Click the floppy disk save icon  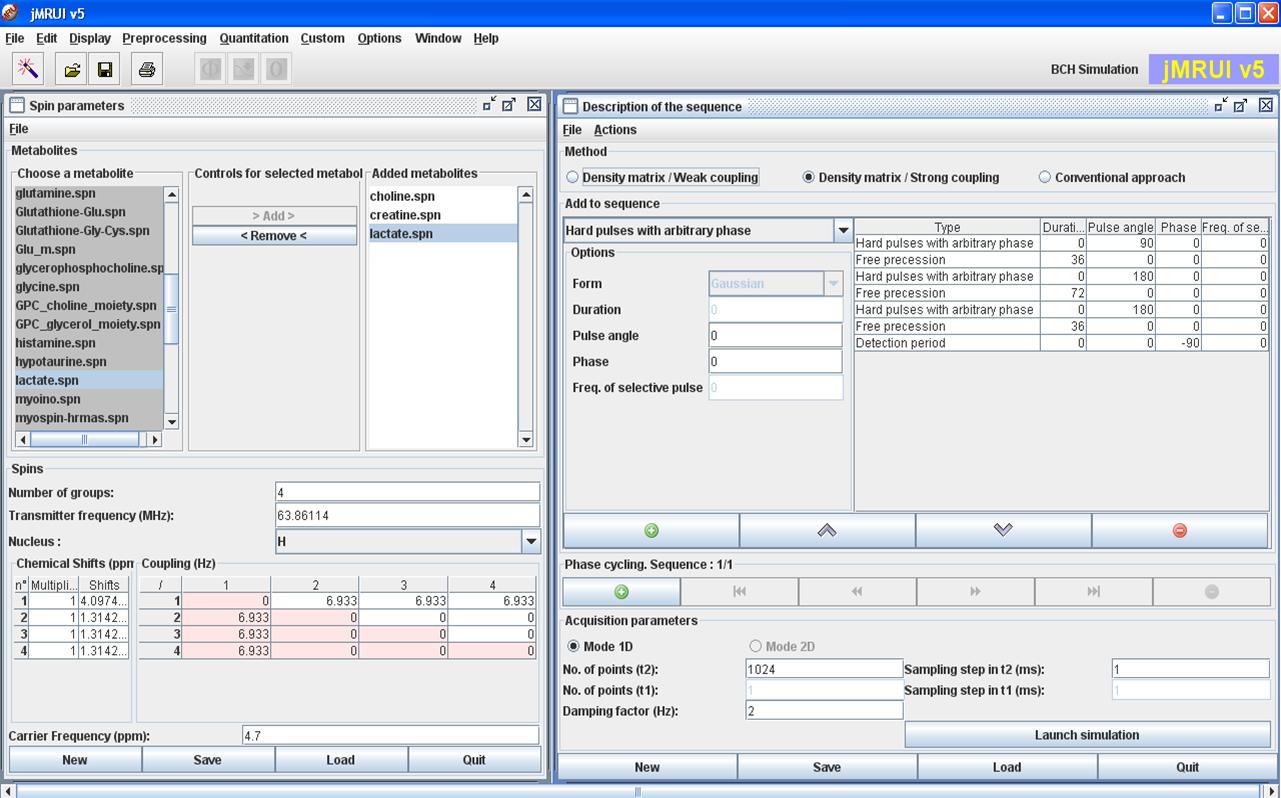tap(104, 69)
